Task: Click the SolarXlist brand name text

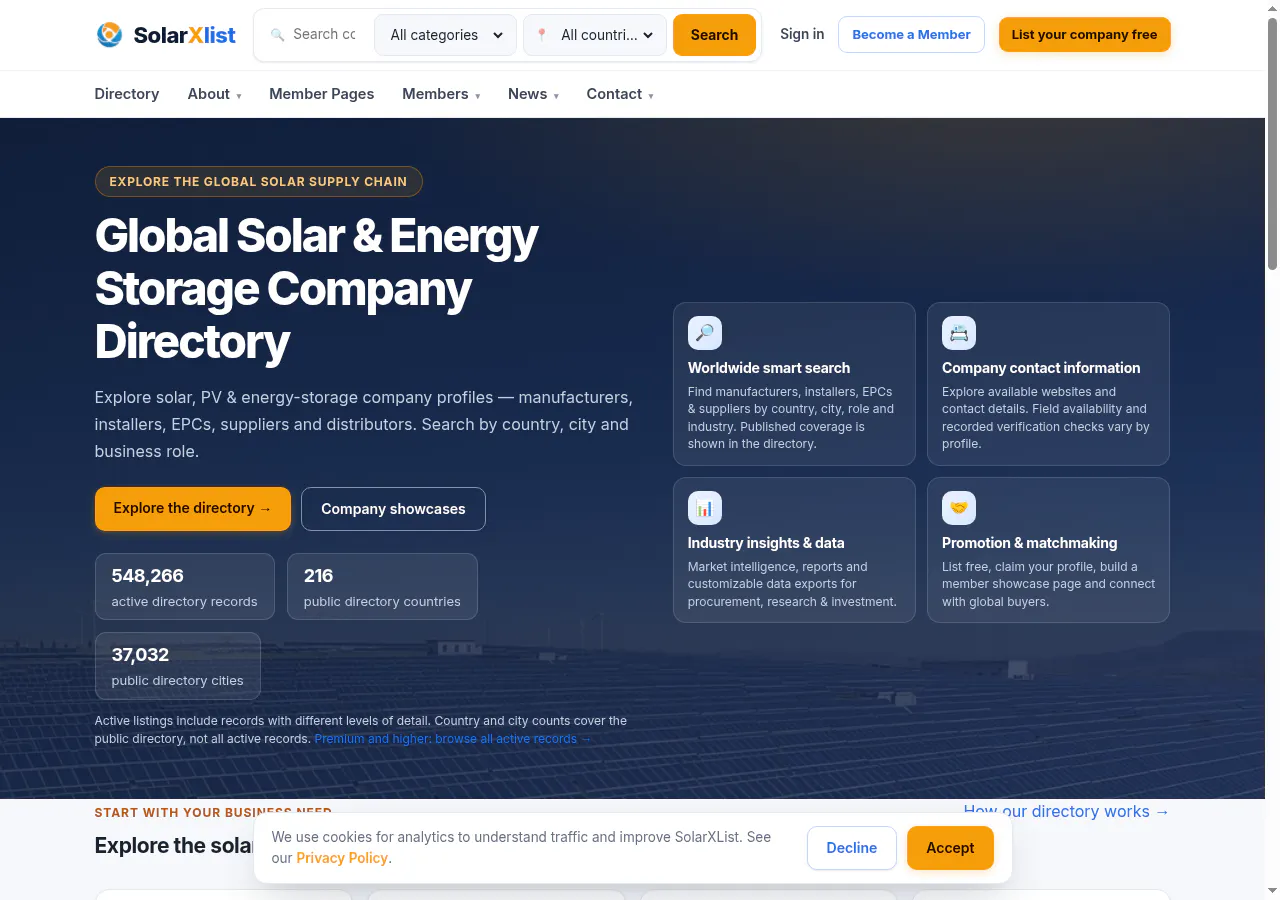Action: point(184,35)
